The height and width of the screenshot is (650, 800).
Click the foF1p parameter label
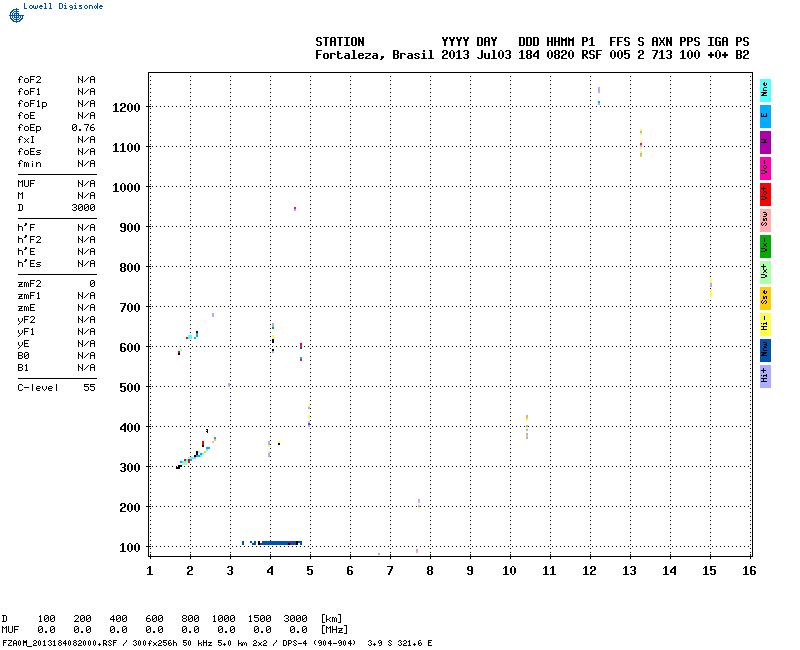point(32,104)
